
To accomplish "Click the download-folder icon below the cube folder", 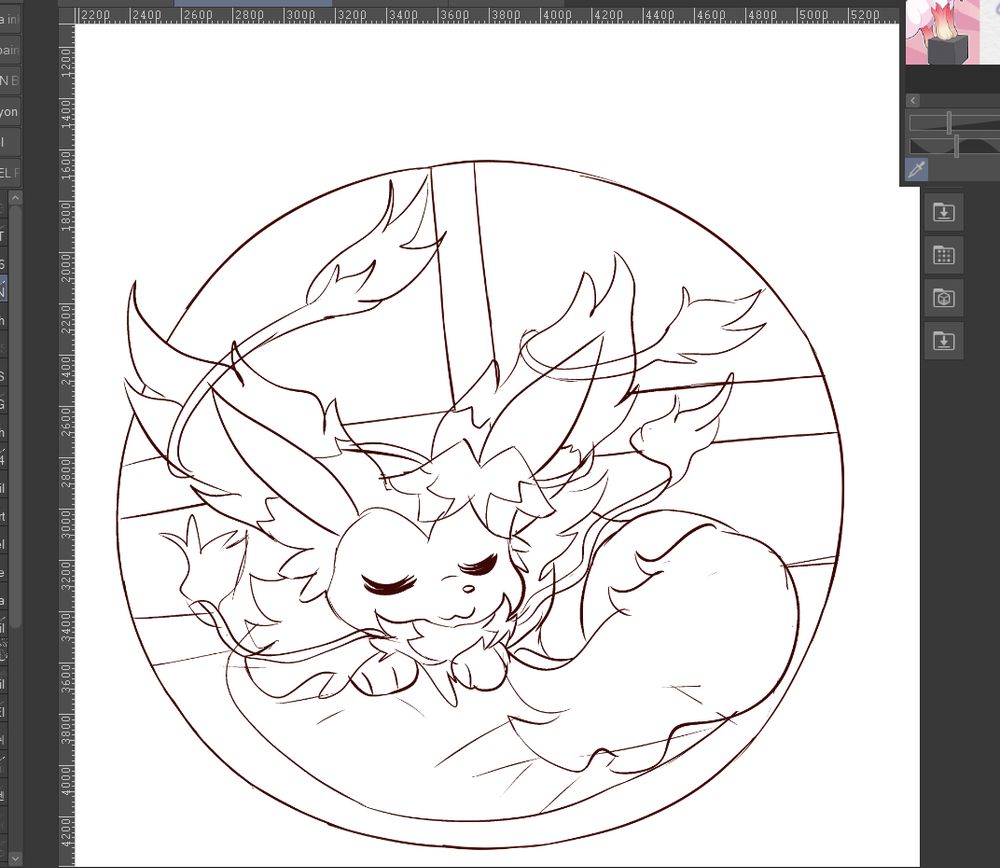I will pos(944,341).
